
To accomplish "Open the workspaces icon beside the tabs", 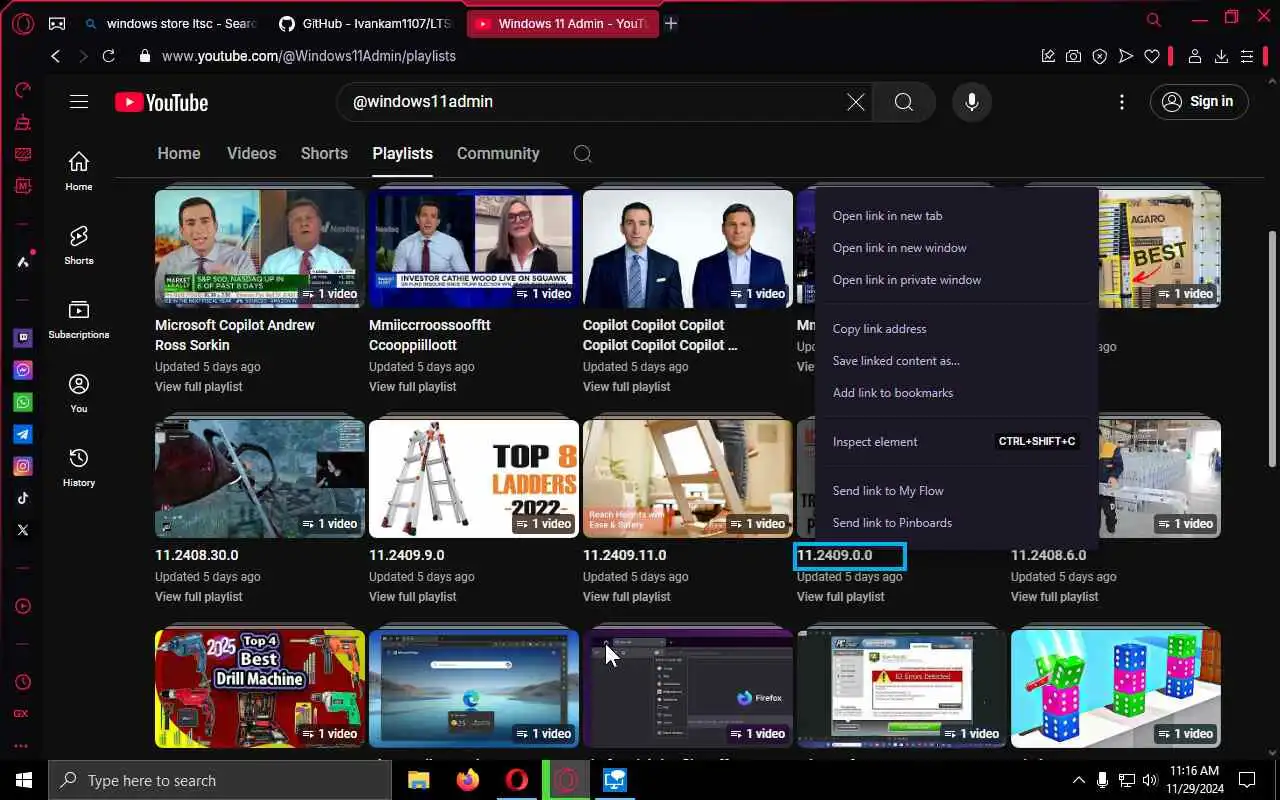I will (x=57, y=23).
